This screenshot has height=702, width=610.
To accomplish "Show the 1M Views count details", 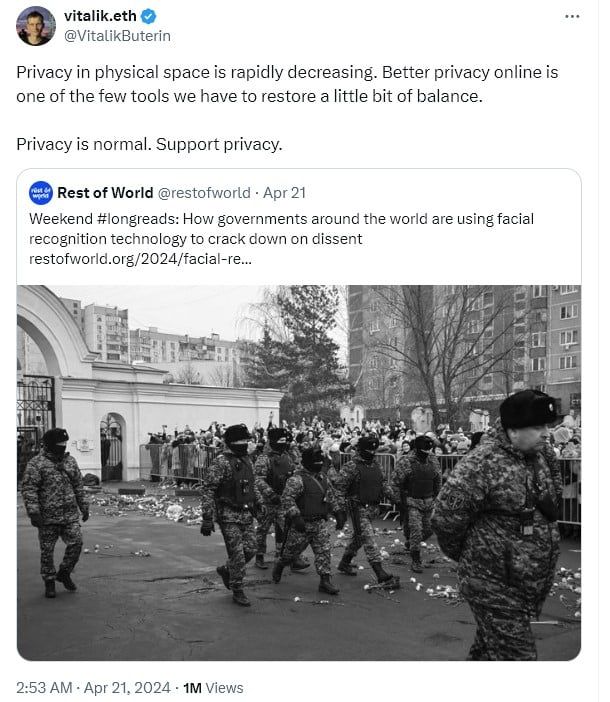I will tap(213, 688).
